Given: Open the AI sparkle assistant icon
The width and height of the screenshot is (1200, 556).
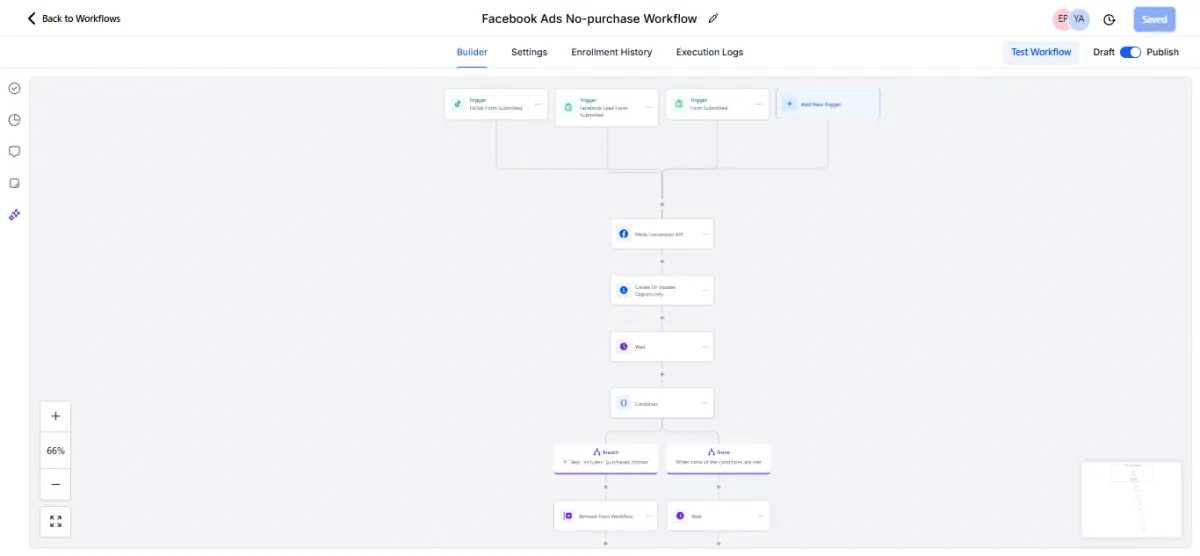Looking at the screenshot, I should click(14, 215).
